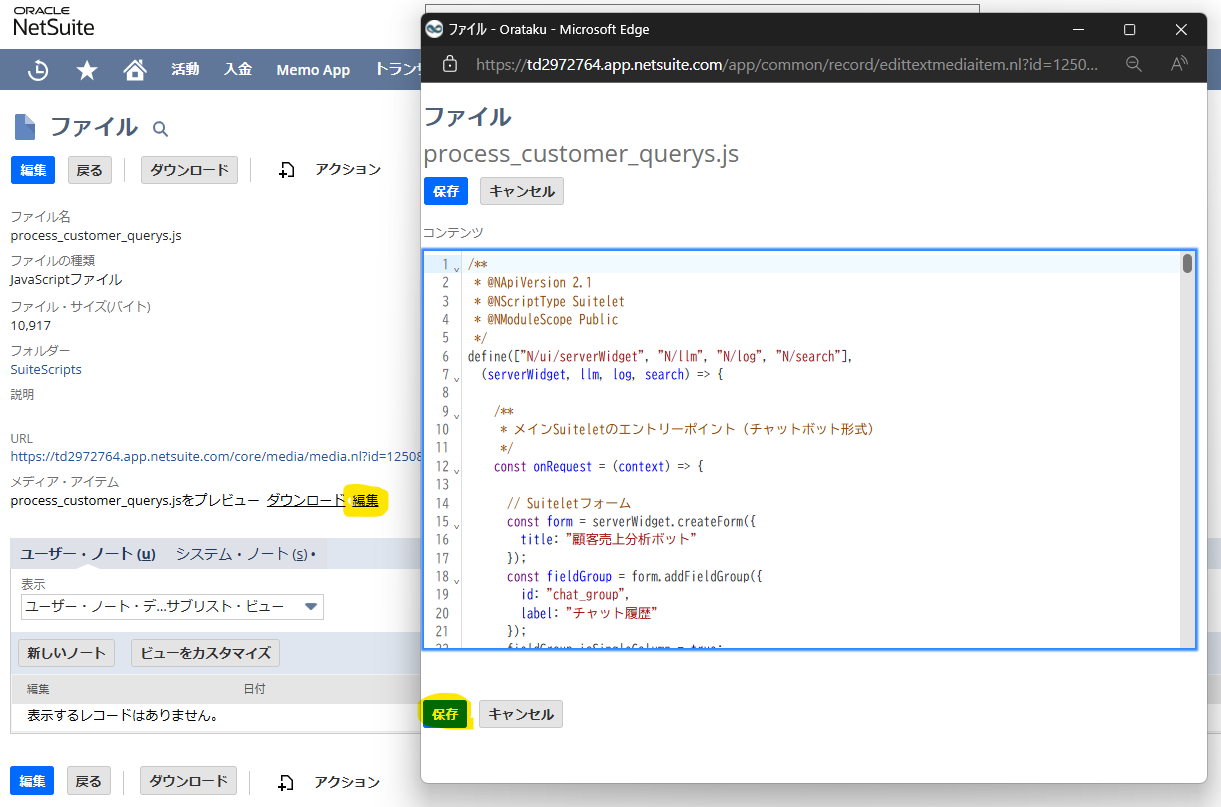Collapse createForm call at line 15

point(457,524)
